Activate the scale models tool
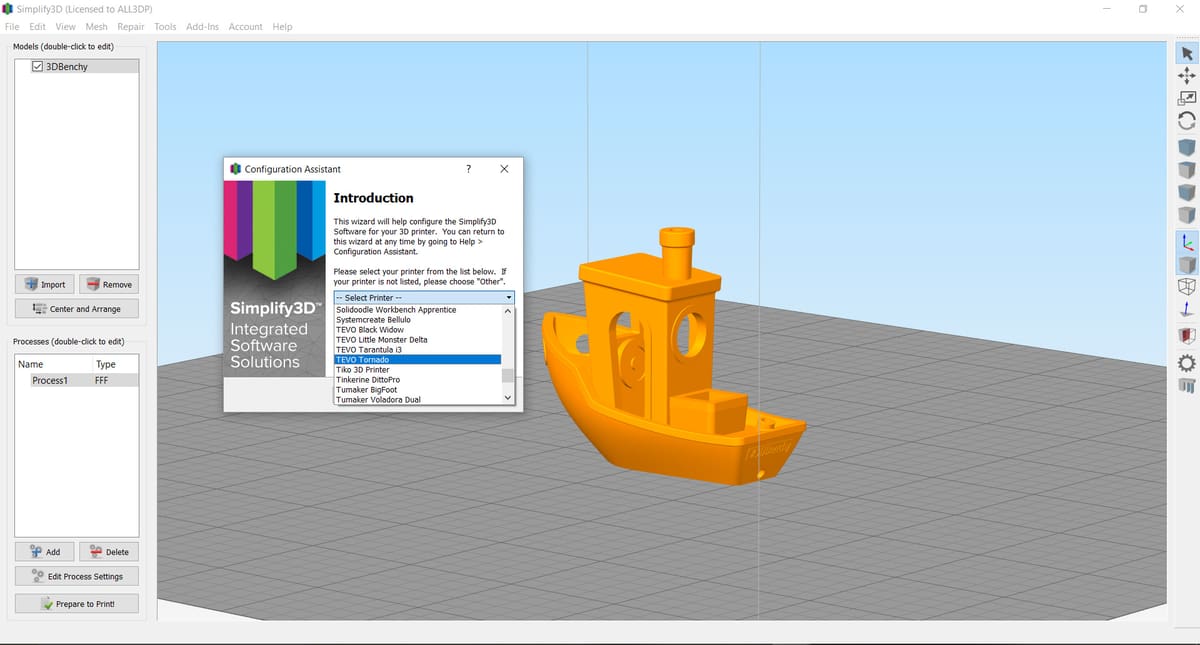Screen dimensions: 1200x645 pos(1187,98)
